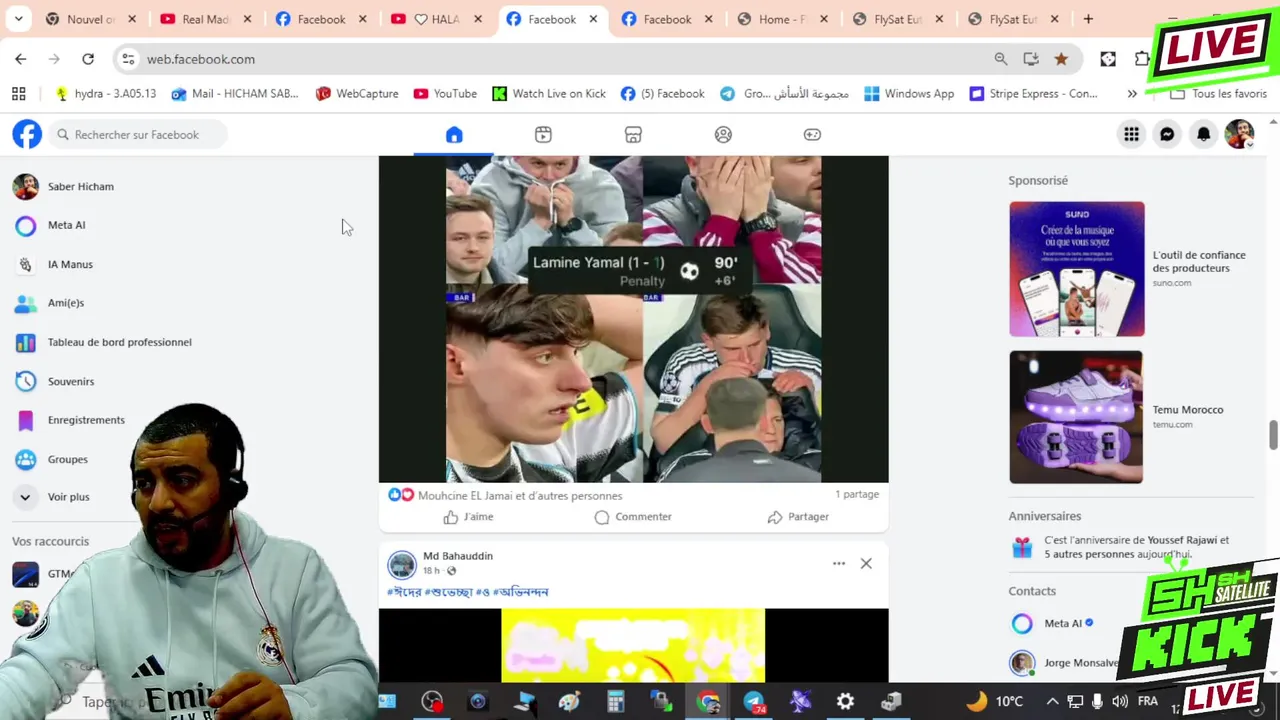1280x720 pixels.
Task: Open the Watch Live on Kick bookmark
Action: point(549,93)
